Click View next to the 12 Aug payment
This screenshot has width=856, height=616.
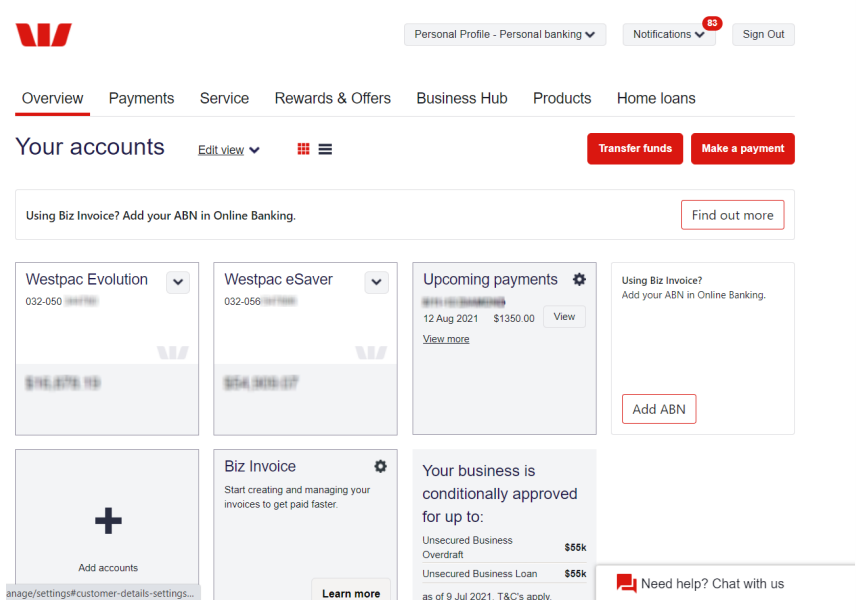(x=564, y=316)
